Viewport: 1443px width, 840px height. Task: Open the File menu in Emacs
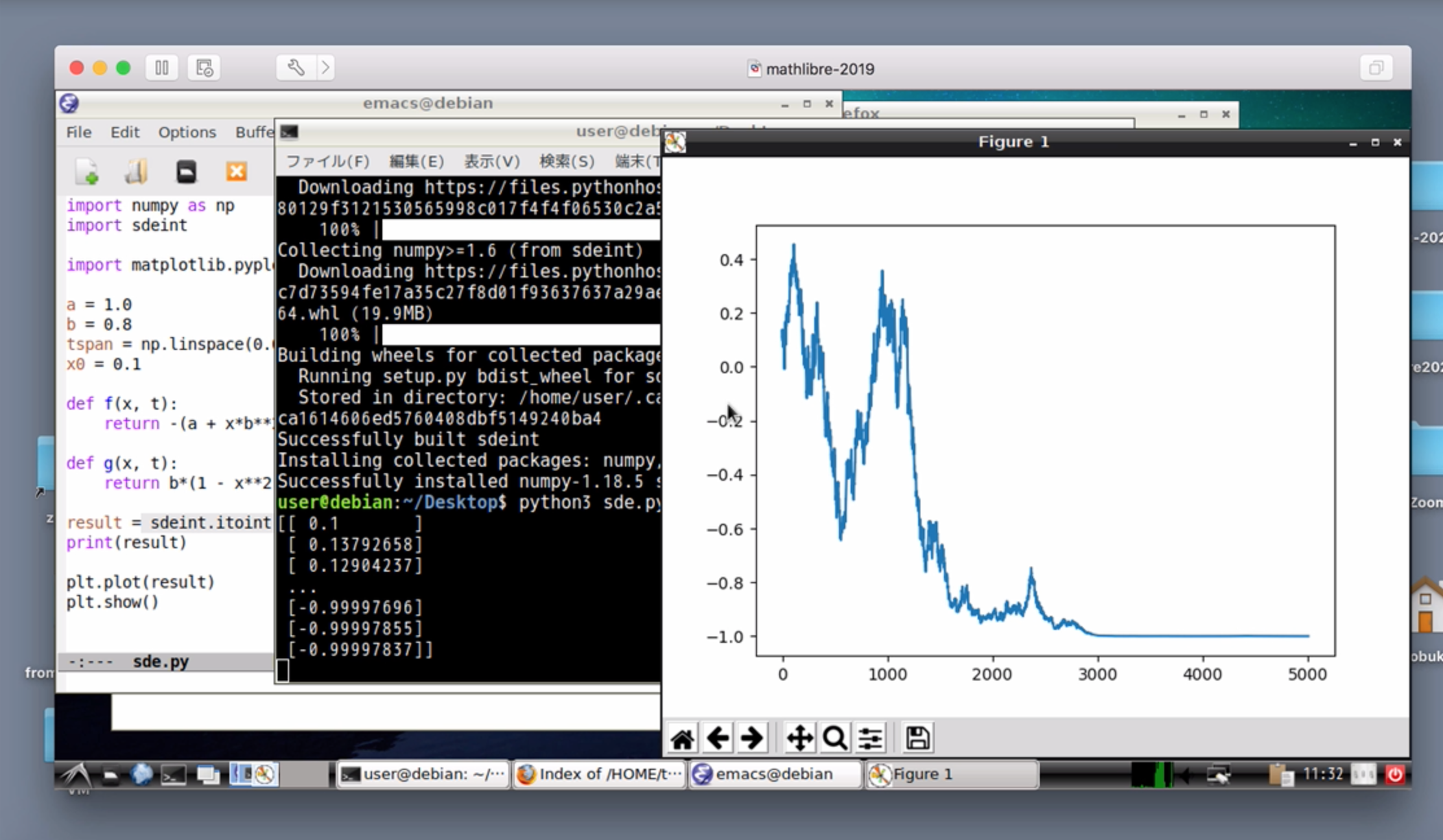(78, 132)
